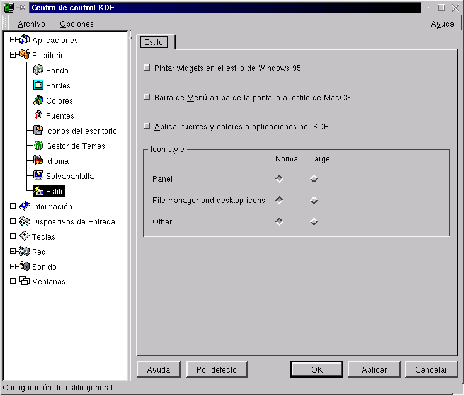Open the Colores module icon
The width and height of the screenshot is (464, 395).
(x=38, y=100)
